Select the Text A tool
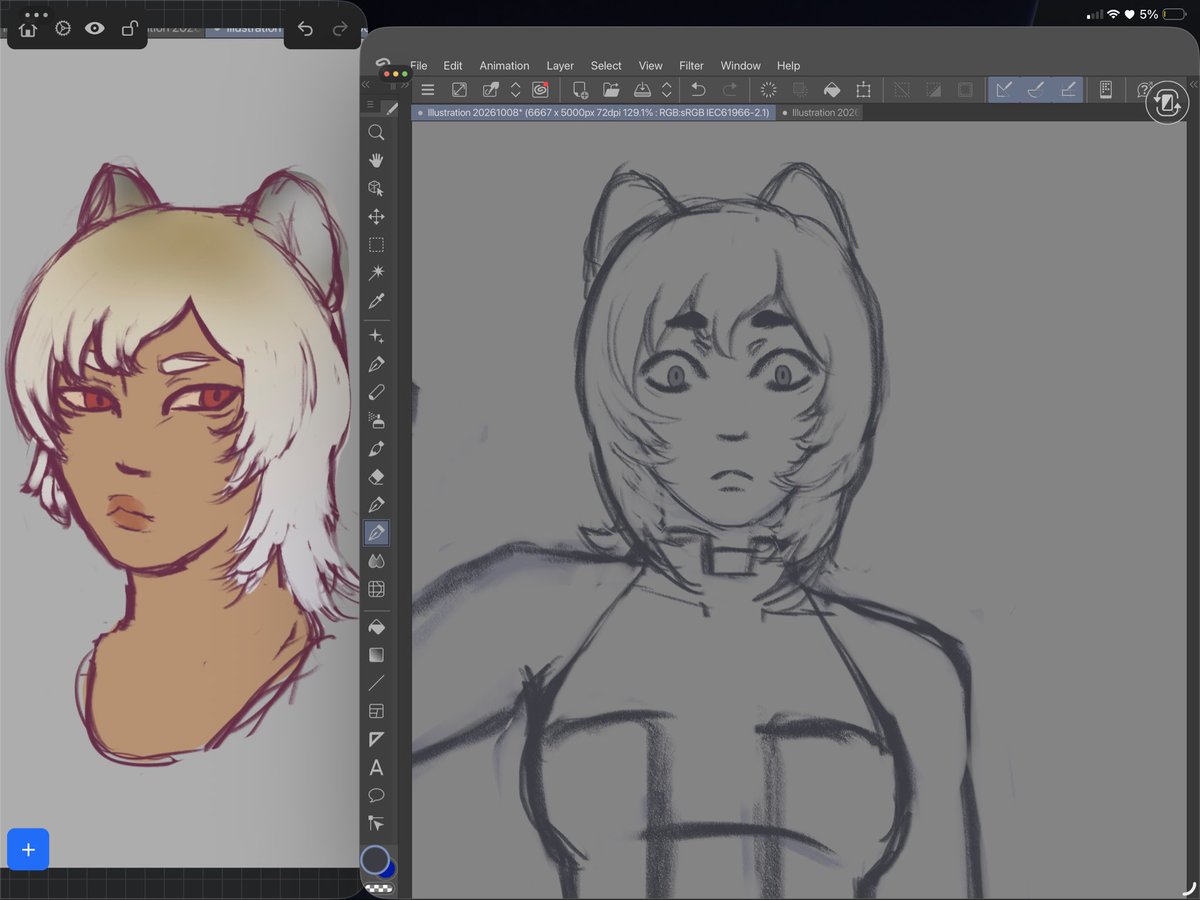The image size is (1200, 900). click(376, 768)
